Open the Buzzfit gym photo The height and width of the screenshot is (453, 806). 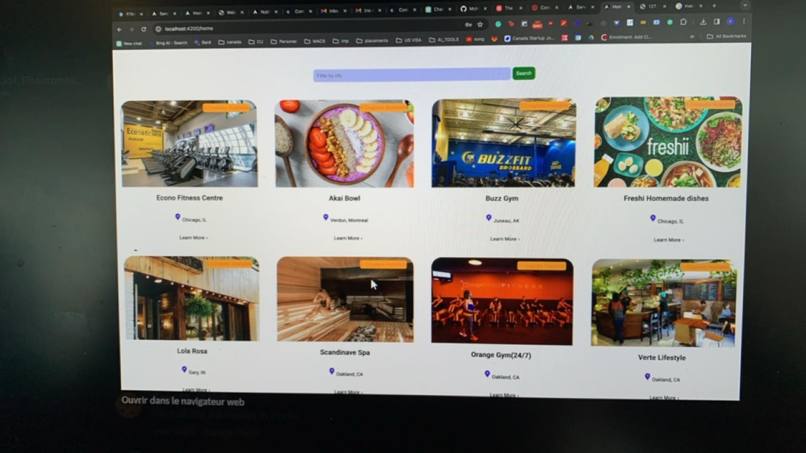tap(504, 143)
